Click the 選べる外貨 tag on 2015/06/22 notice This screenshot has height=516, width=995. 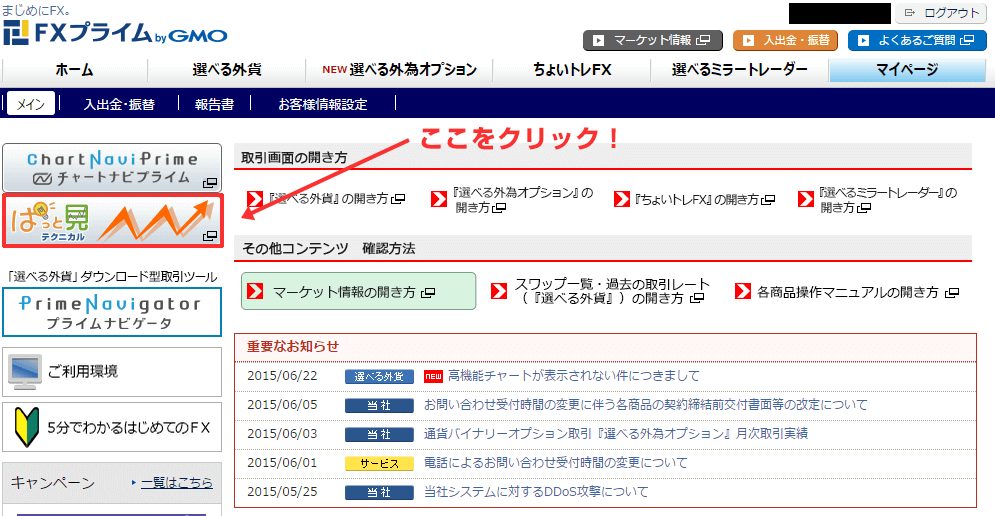click(x=379, y=376)
